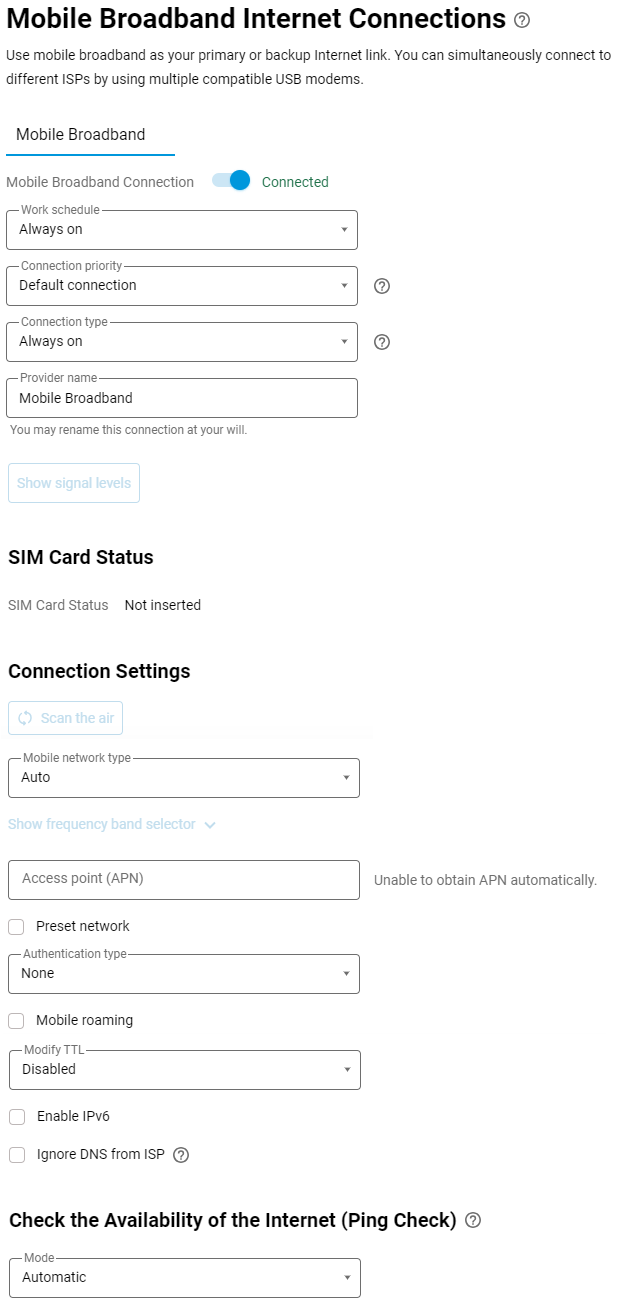Select the Mobile Broadband tab
The width and height of the screenshot is (623, 1309).
pos(81,135)
